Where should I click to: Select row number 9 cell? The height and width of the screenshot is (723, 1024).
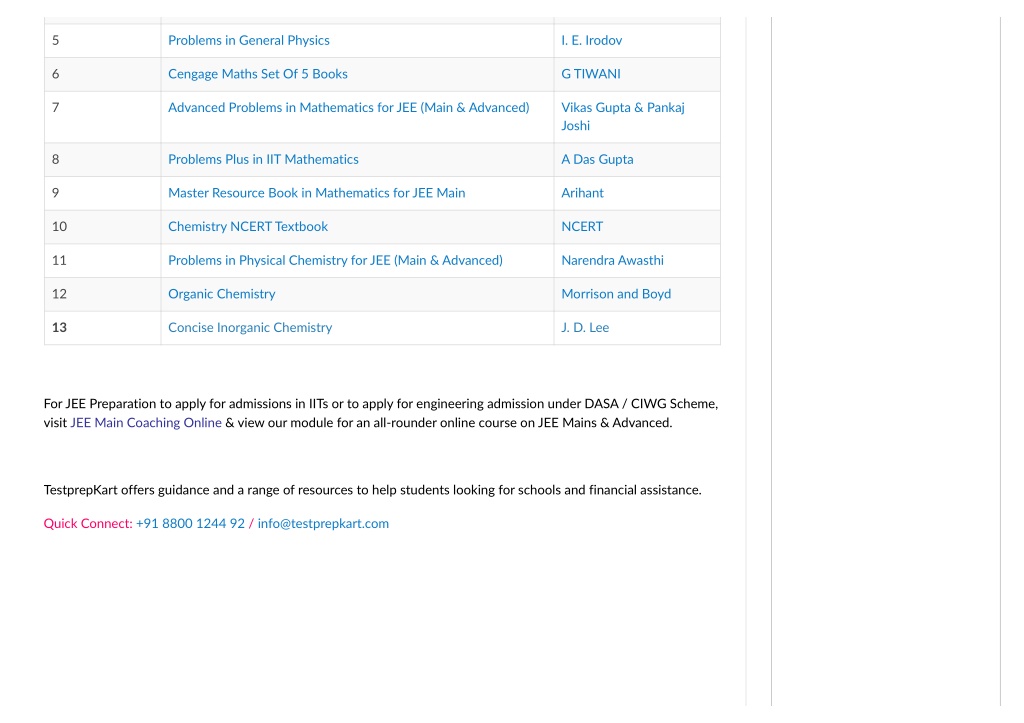click(103, 193)
